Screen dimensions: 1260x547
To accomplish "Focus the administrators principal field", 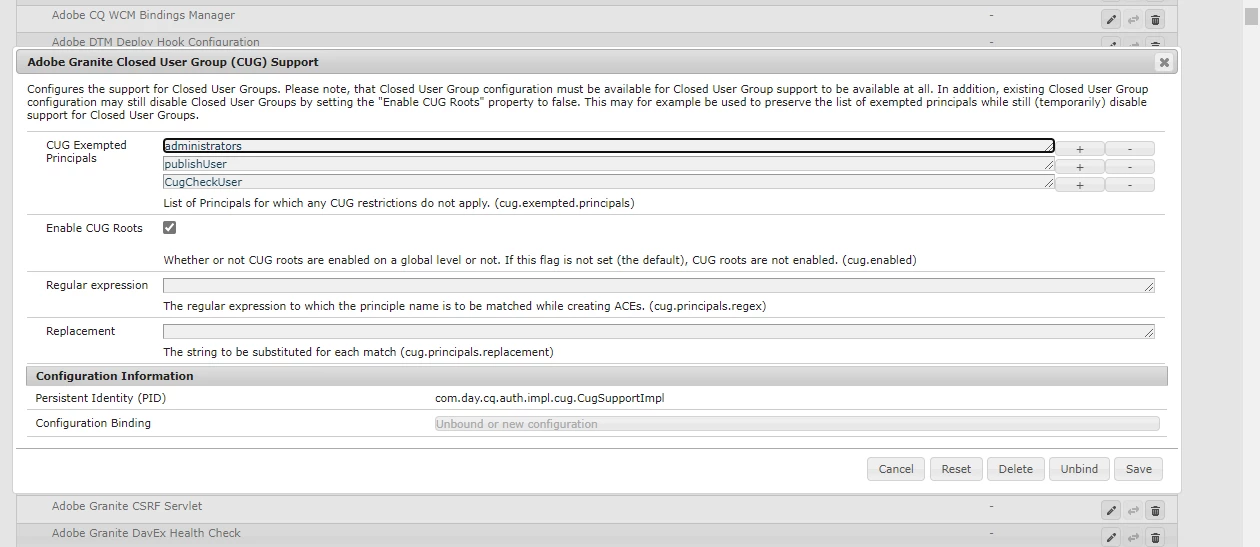I will pos(608,146).
